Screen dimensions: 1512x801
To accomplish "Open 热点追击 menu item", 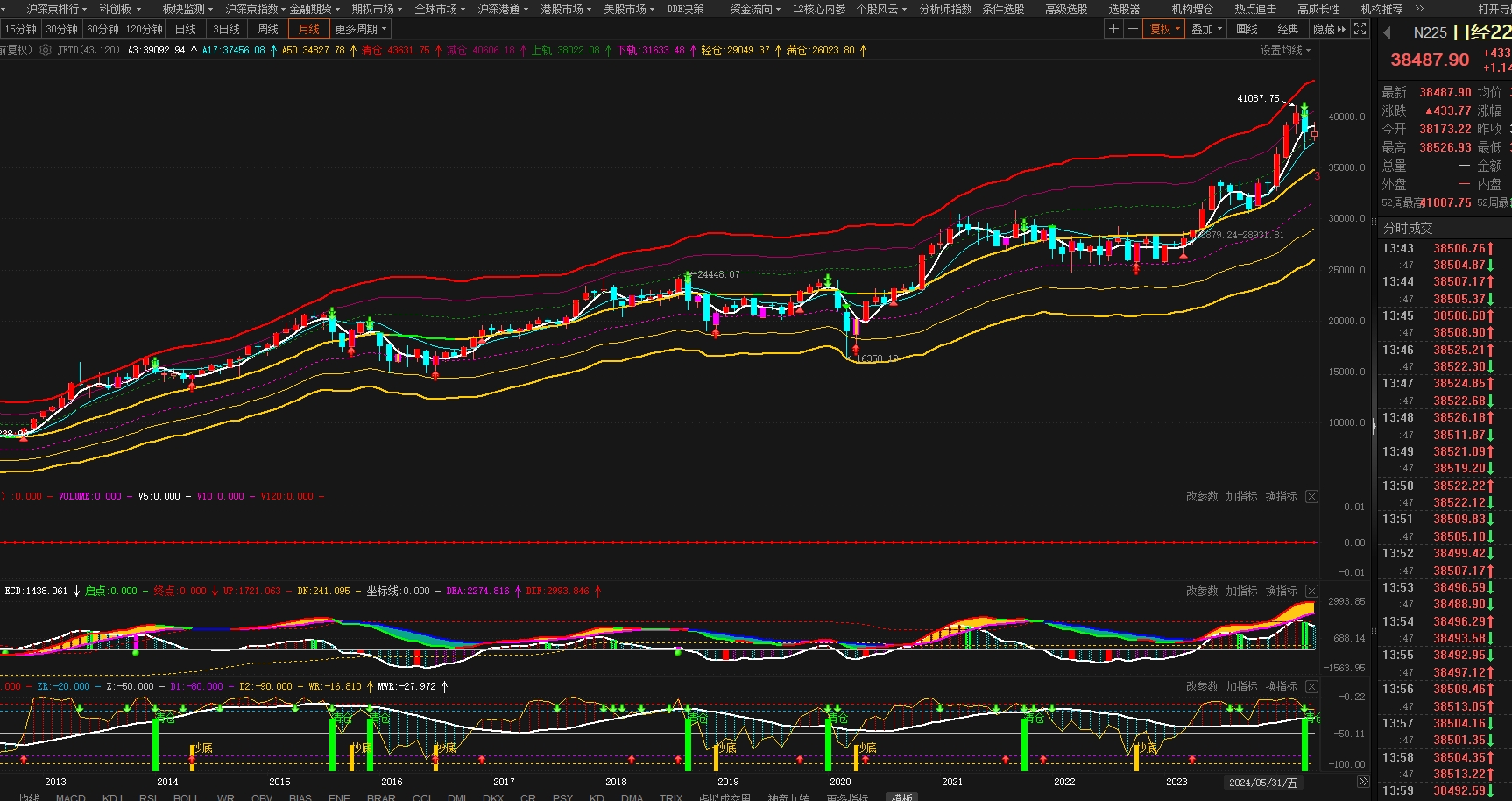I will click(x=1255, y=9).
